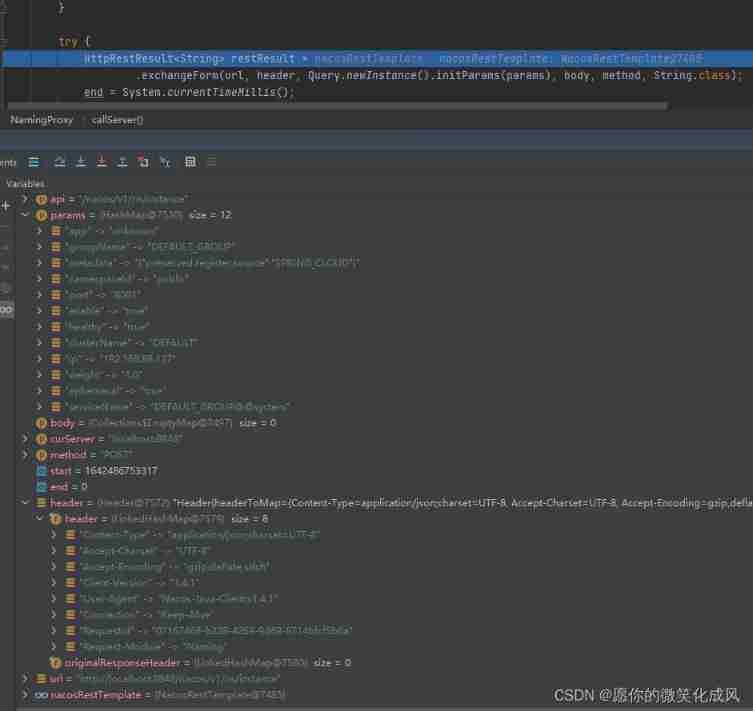This screenshot has height=711, width=753.
Task: Click the Step Out debugger icon
Action: tap(122, 162)
